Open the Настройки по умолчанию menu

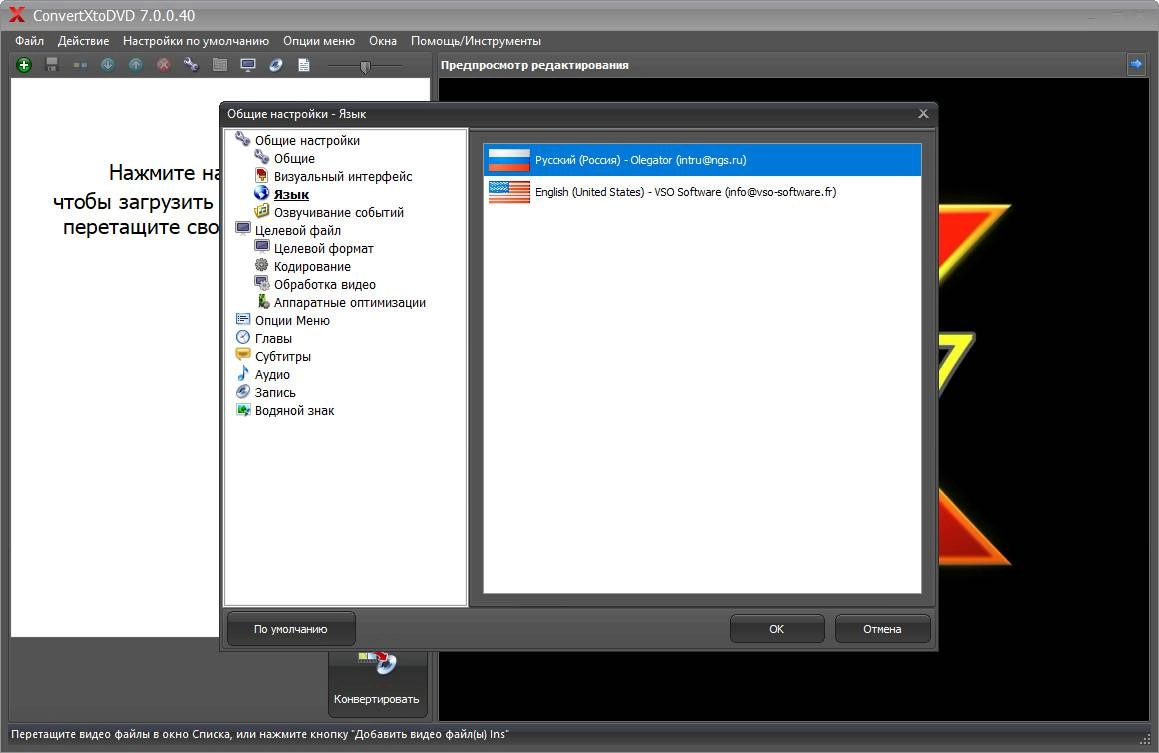coord(196,41)
